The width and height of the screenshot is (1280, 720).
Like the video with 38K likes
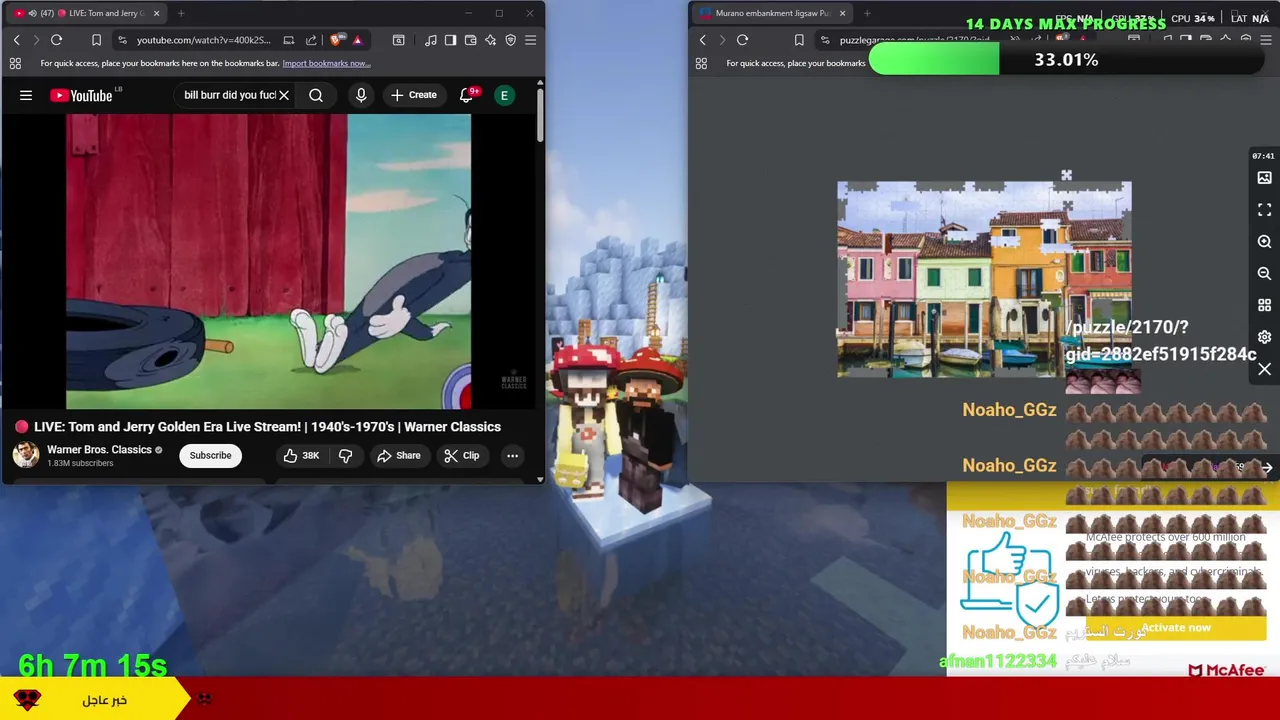(x=300, y=456)
